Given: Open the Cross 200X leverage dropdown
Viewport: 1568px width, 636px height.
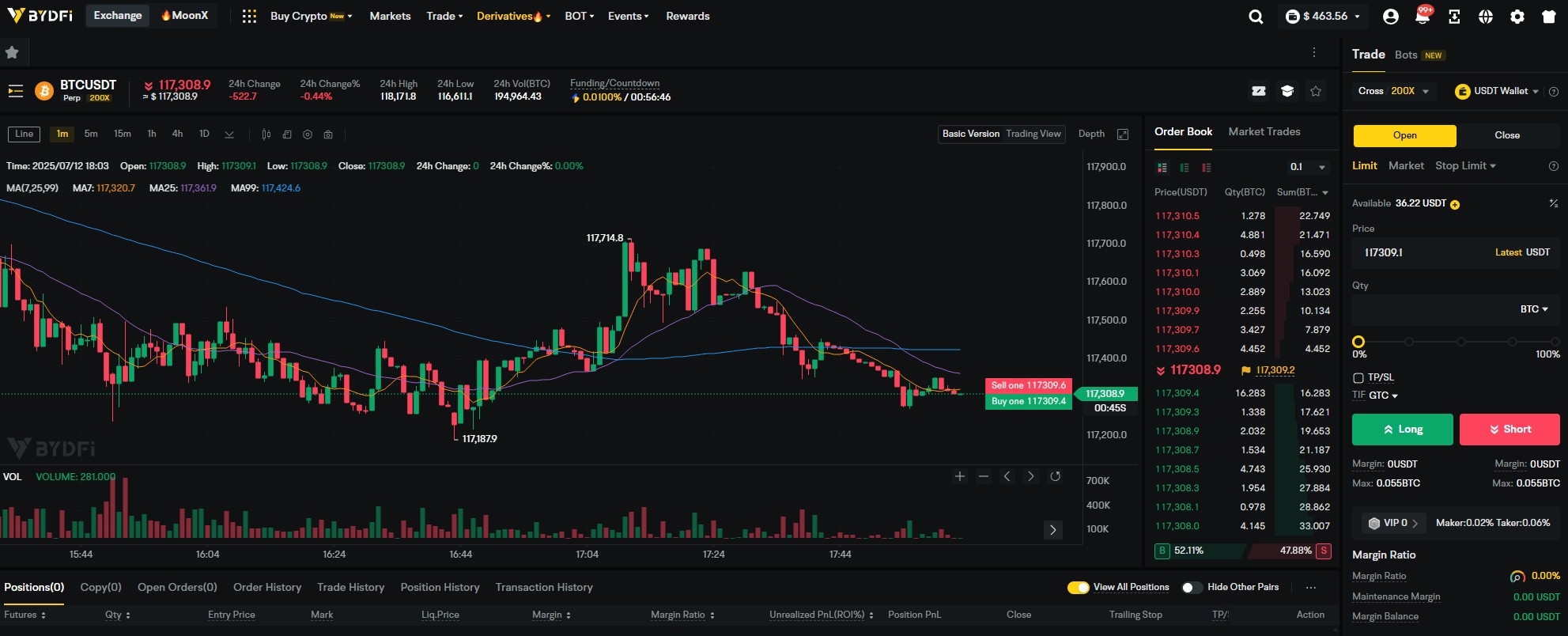Looking at the screenshot, I should pos(1394,91).
